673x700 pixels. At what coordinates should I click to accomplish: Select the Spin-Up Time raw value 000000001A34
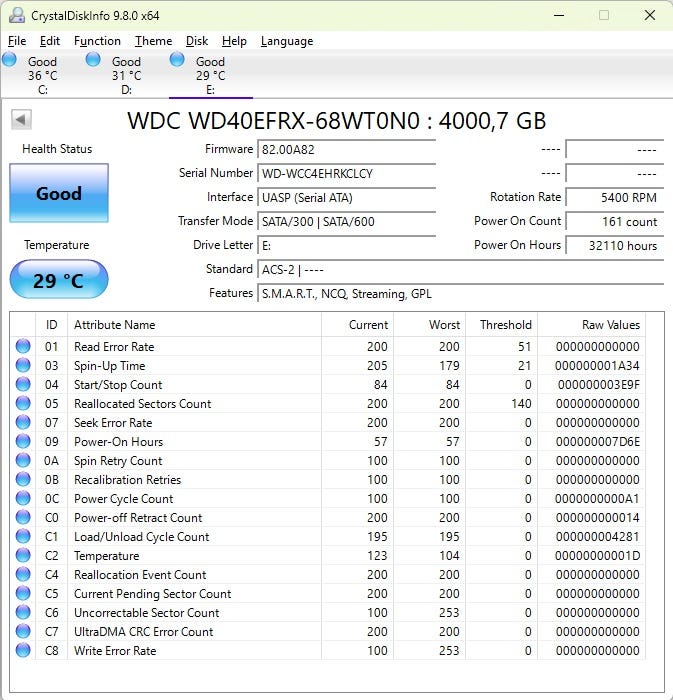(x=597, y=366)
